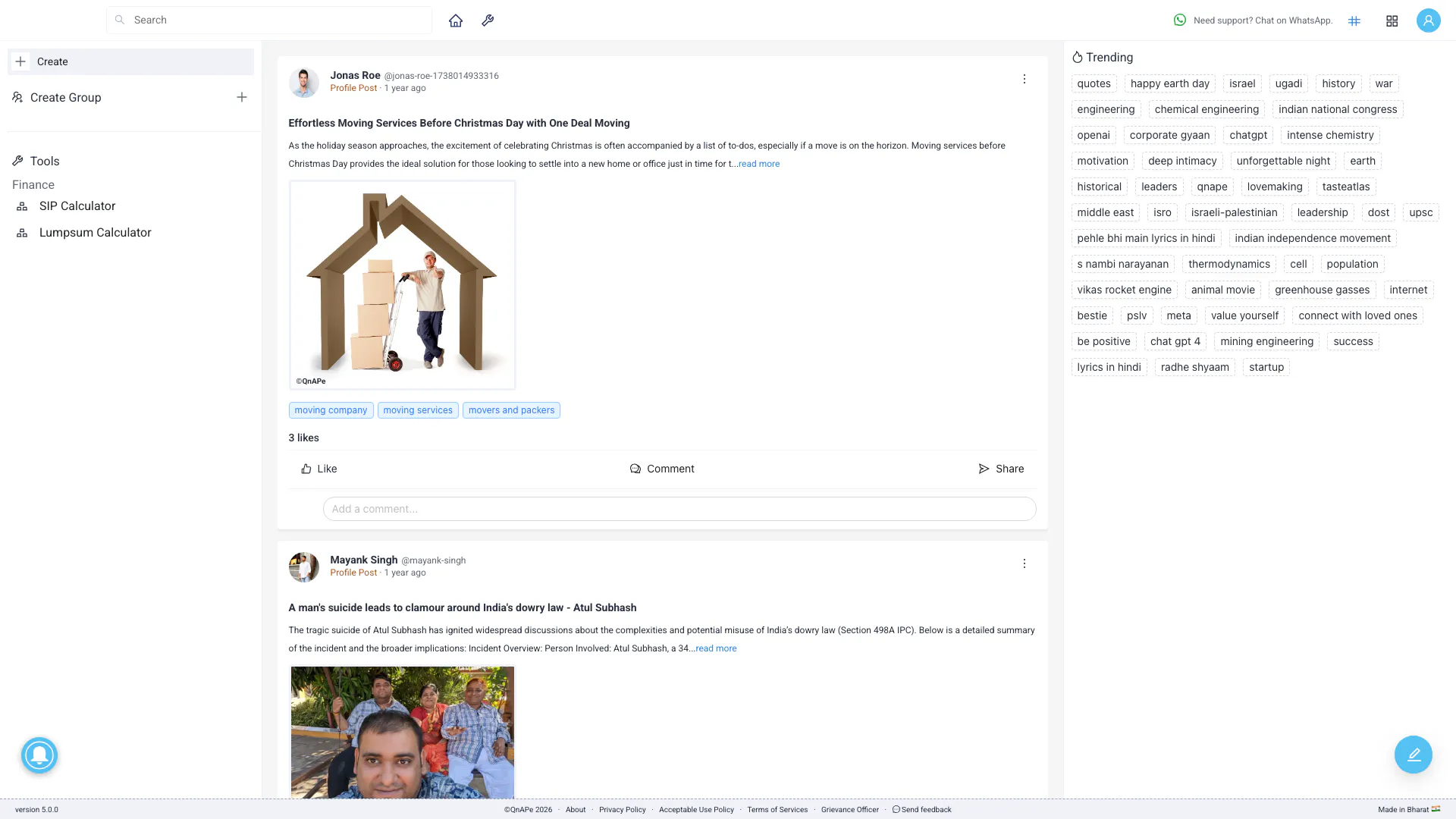Click the Share button on first post
1456x819 pixels.
pos(1001,469)
